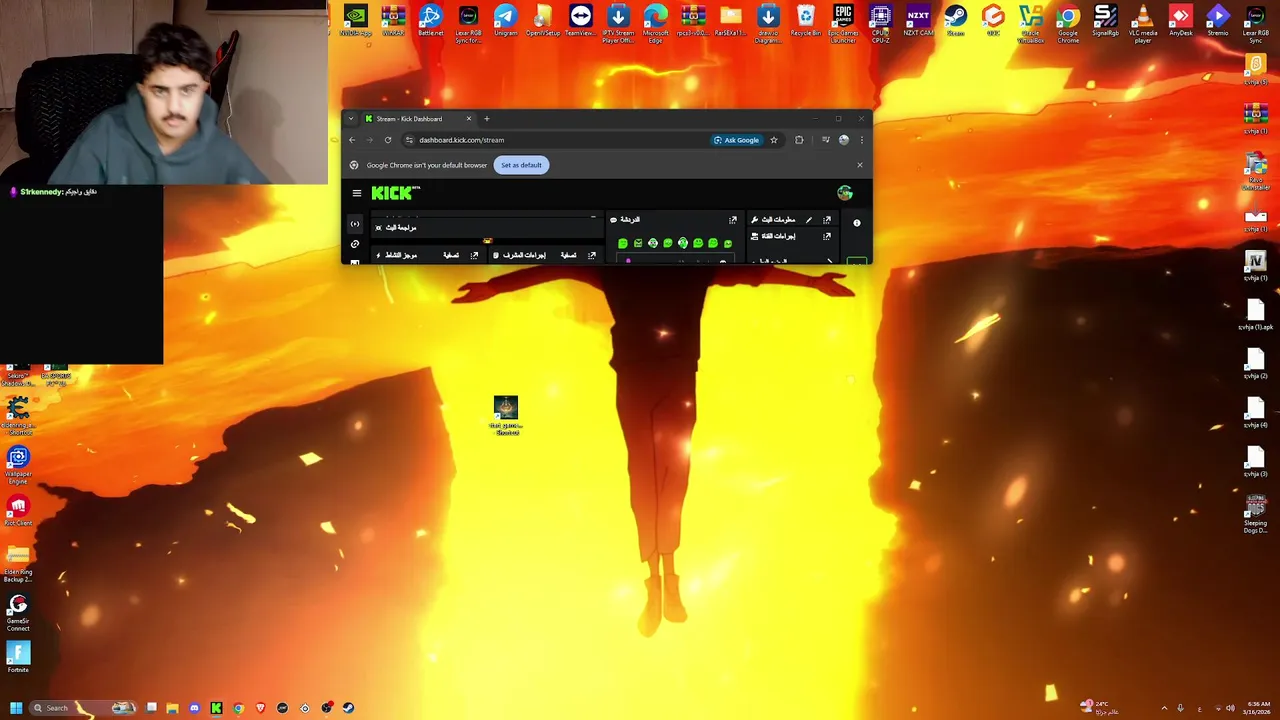Open the game shortcut in desktop center
The image size is (1280, 720).
coord(506,415)
